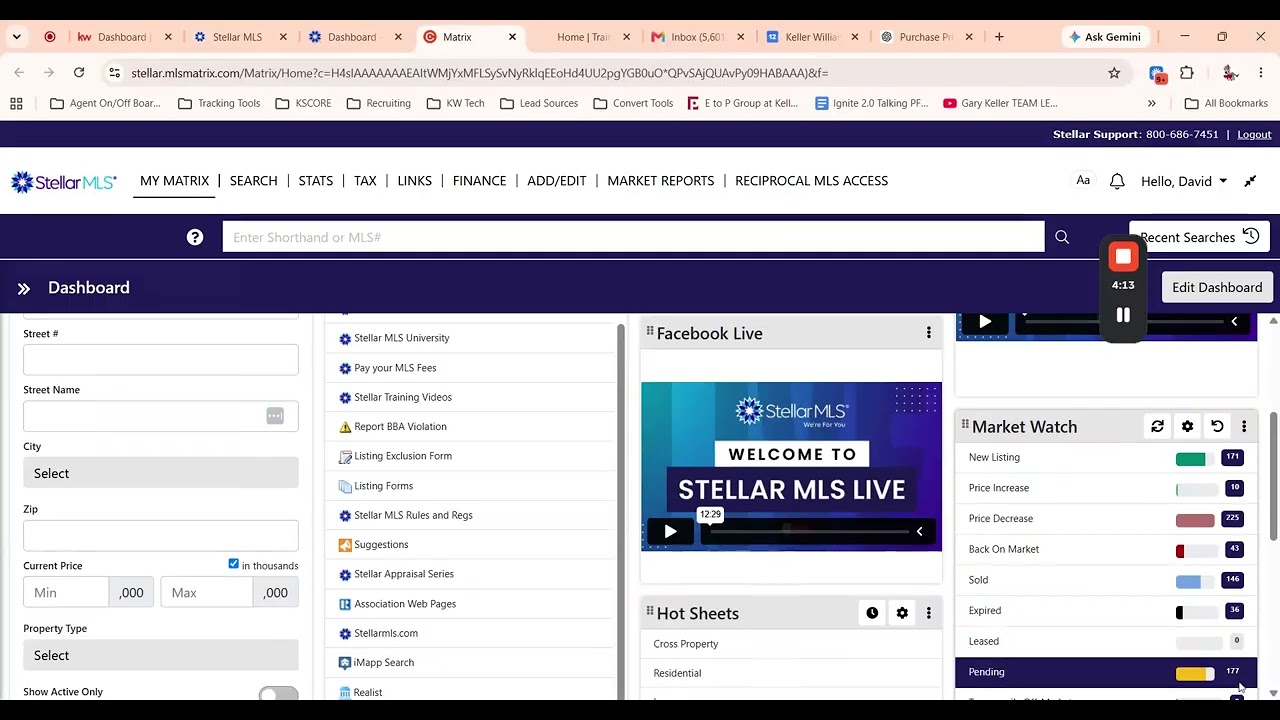Select the Pending row in Market Watch
The image size is (1280, 720).
click(1106, 672)
